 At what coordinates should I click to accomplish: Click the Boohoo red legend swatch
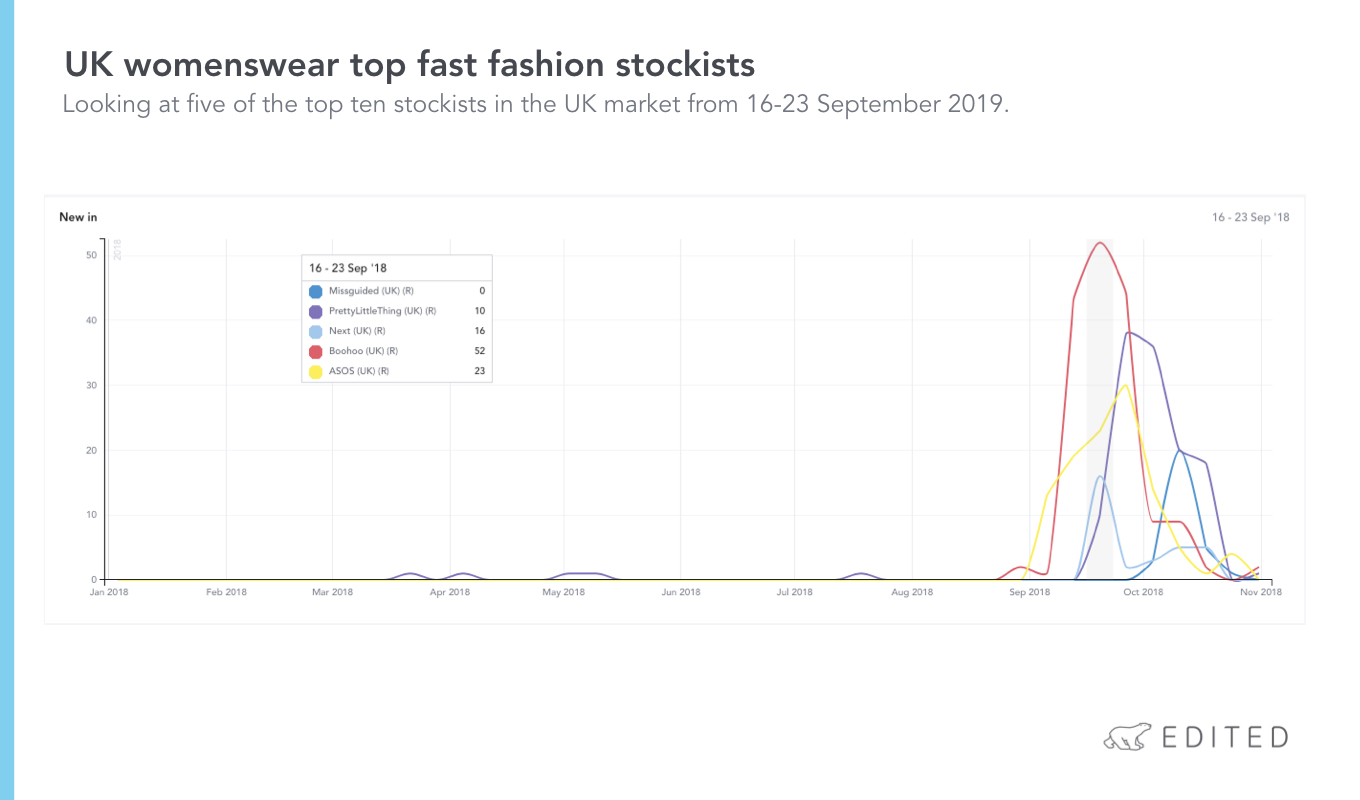point(316,351)
